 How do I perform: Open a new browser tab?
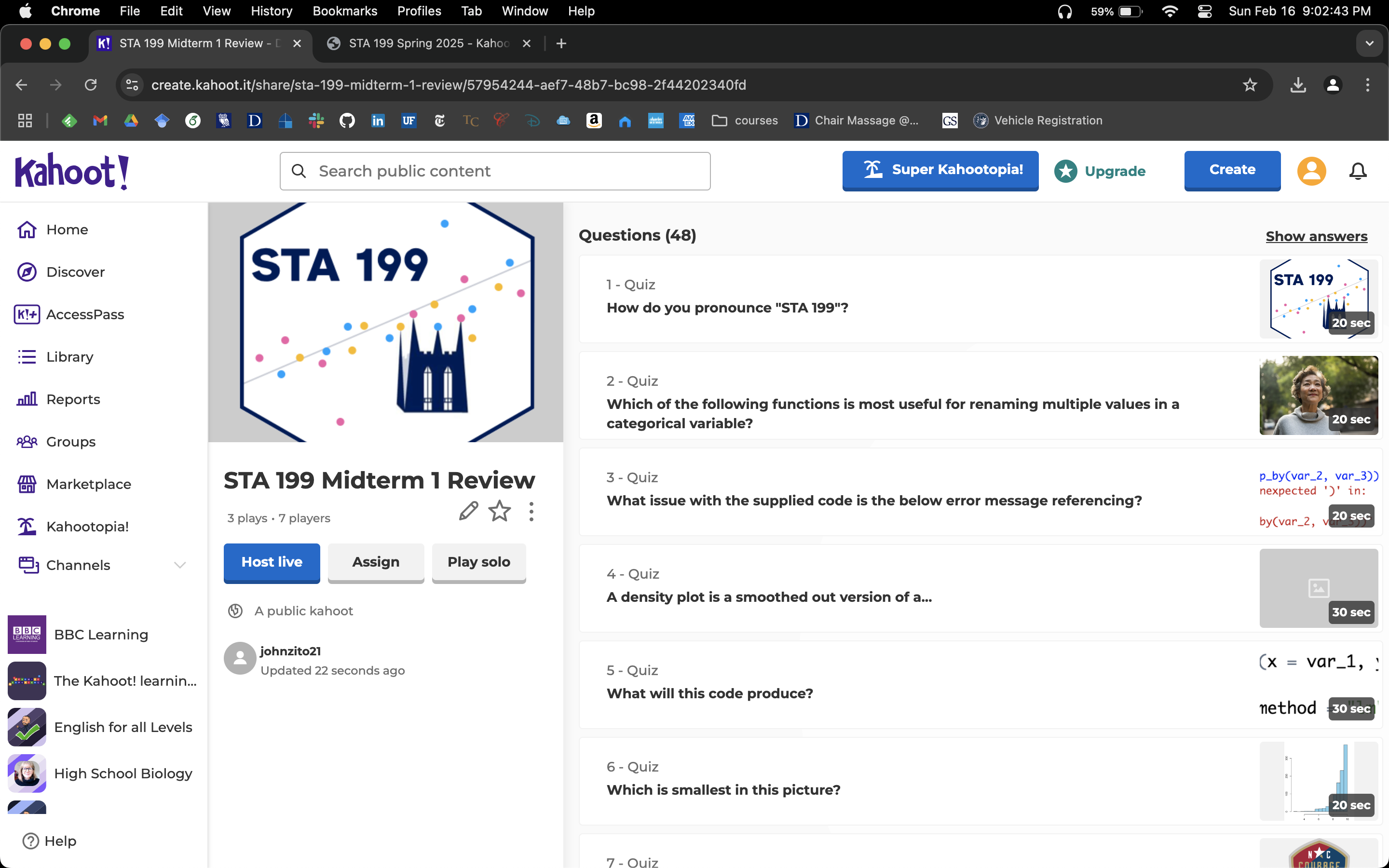(x=561, y=43)
